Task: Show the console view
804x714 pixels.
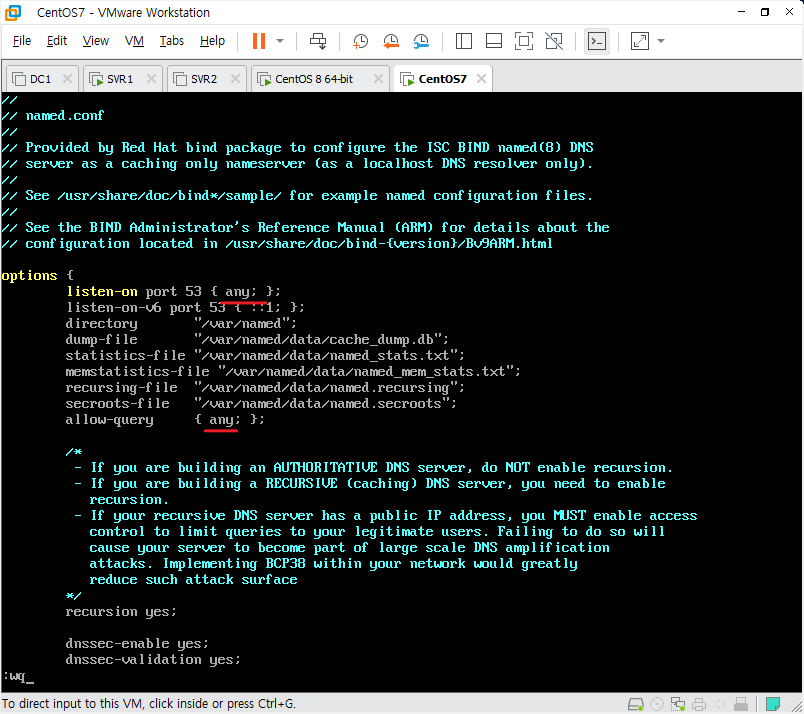Action: tap(597, 41)
